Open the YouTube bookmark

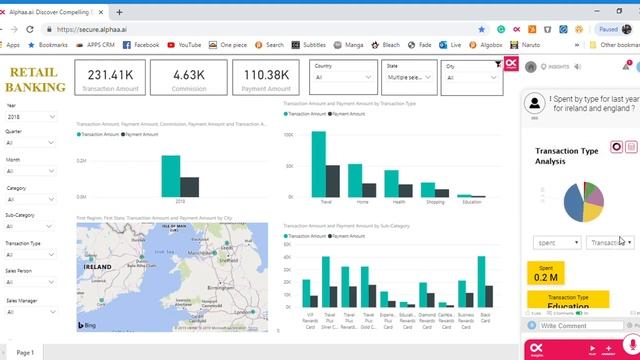pos(184,45)
